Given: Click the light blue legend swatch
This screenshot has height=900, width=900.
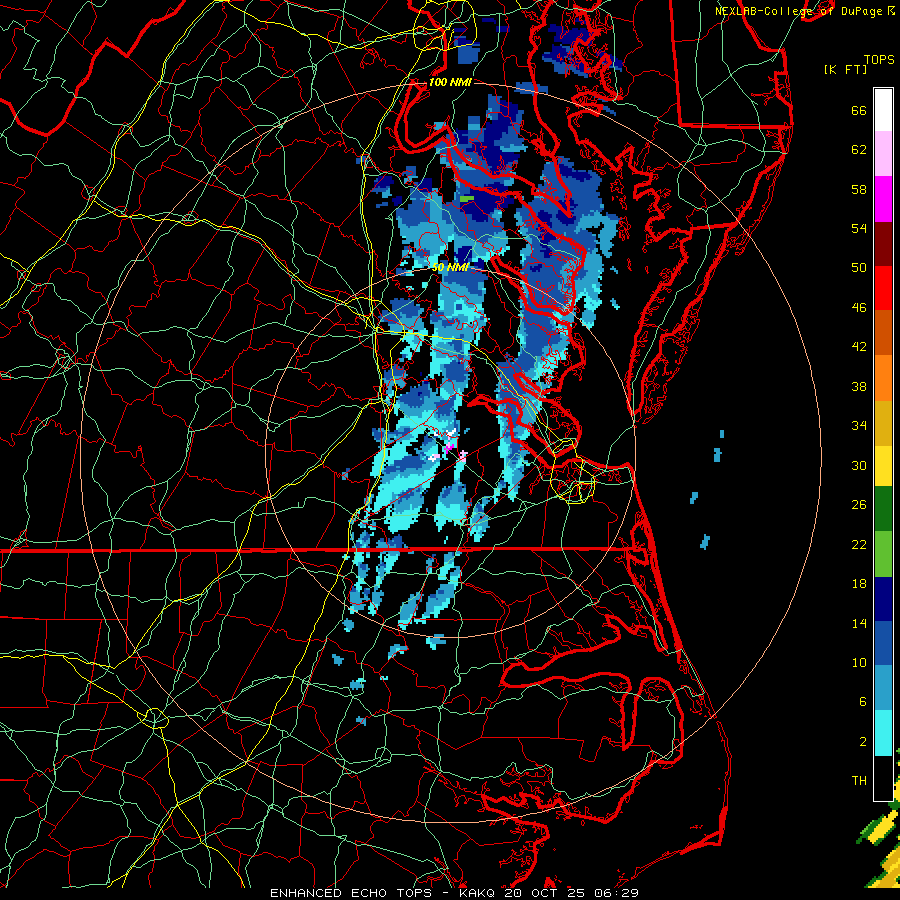Looking at the screenshot, I should tap(883, 688).
